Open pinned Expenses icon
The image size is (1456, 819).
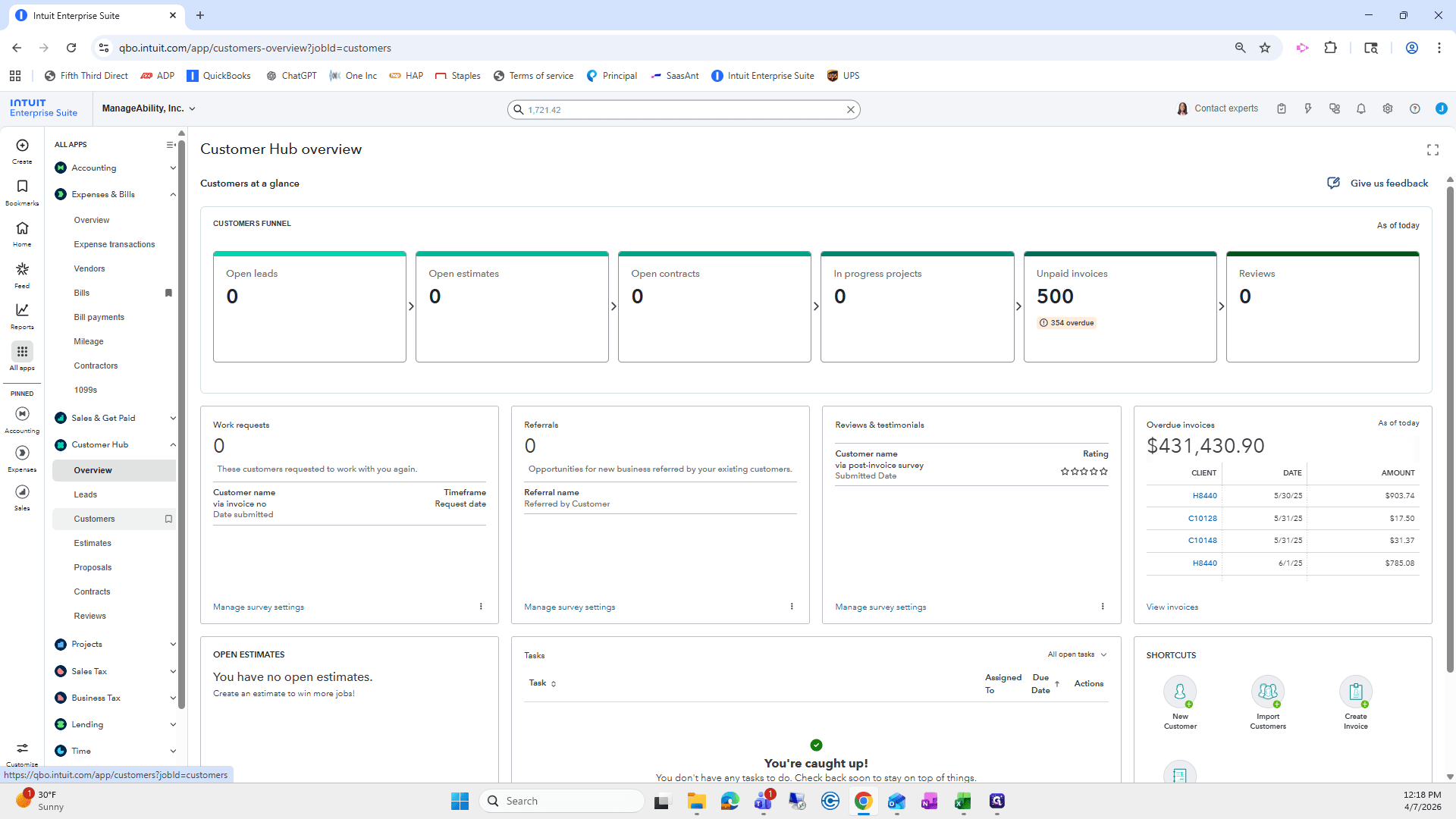[x=22, y=453]
